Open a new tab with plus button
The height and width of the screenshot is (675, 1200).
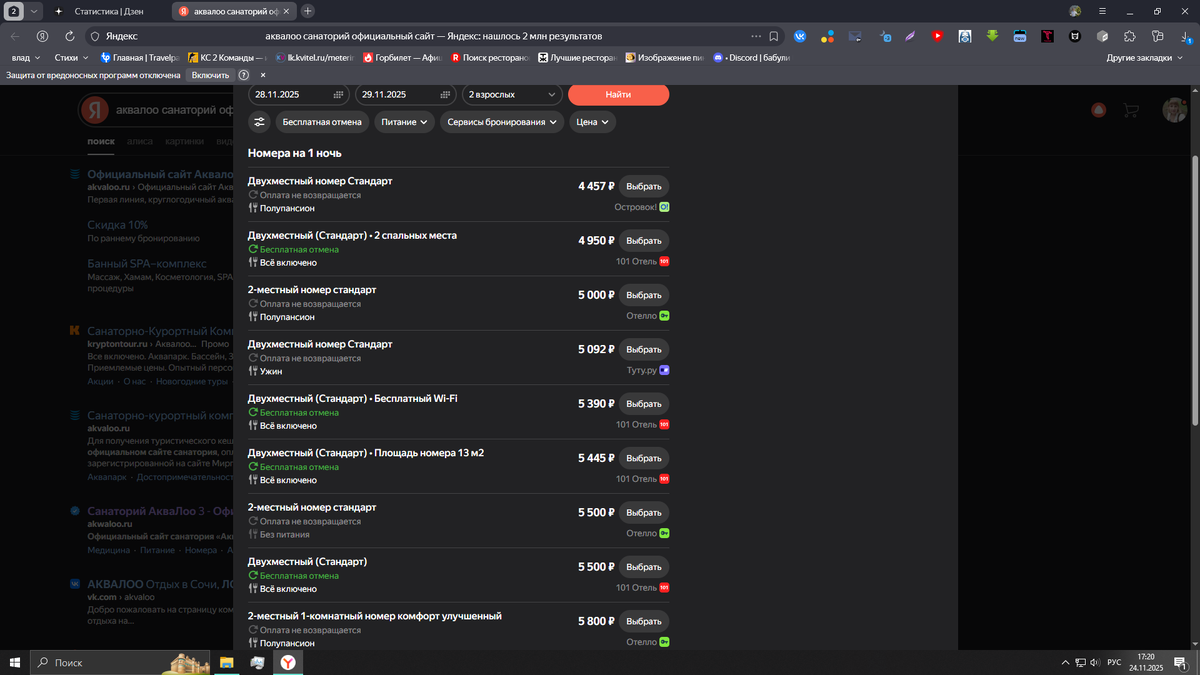tap(308, 11)
